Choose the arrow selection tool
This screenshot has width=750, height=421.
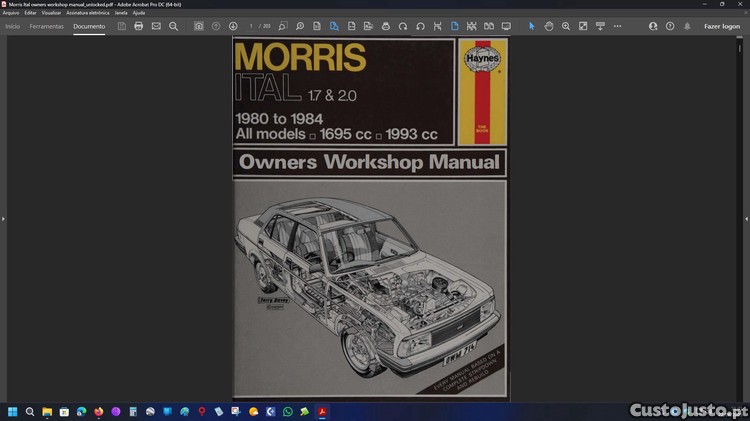tap(532, 26)
